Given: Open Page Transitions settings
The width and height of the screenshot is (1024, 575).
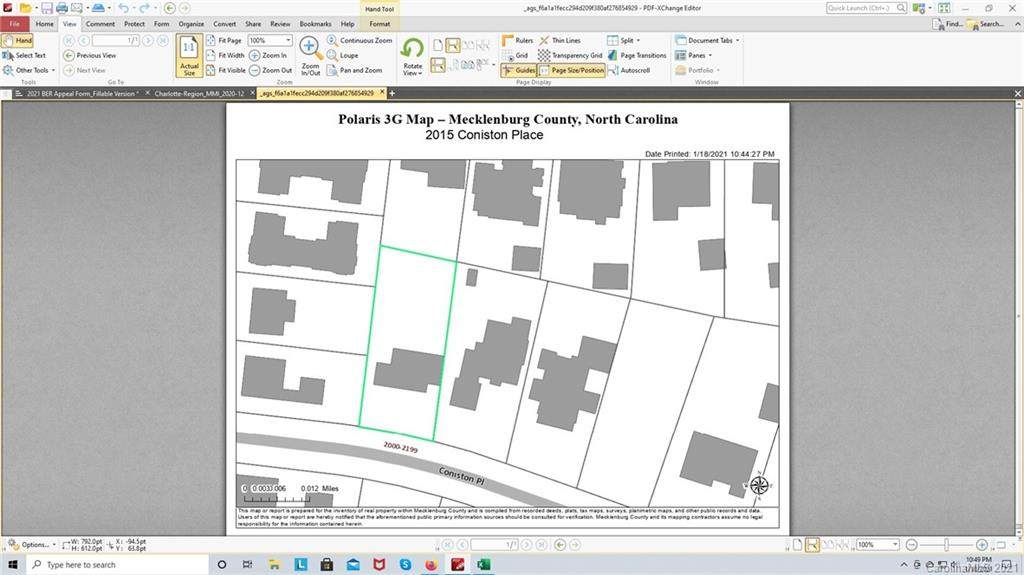Looking at the screenshot, I should click(x=637, y=56).
